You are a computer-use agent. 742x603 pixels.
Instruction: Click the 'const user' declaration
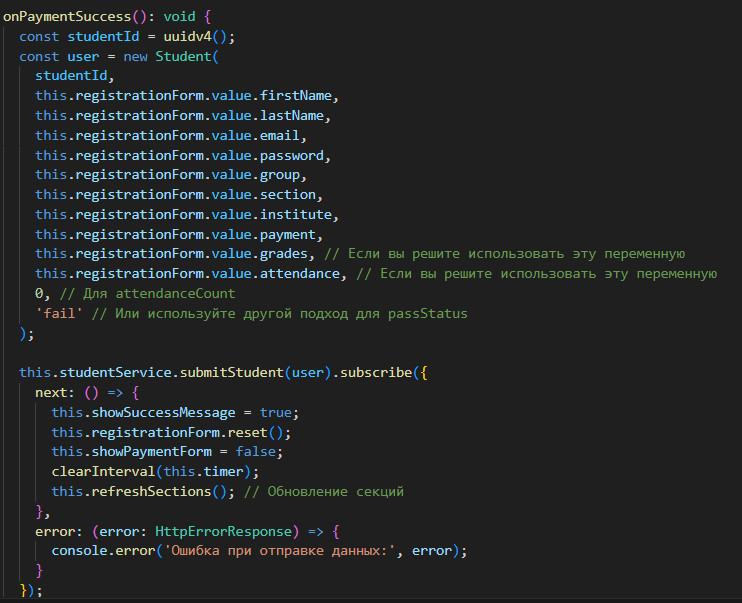(59, 56)
